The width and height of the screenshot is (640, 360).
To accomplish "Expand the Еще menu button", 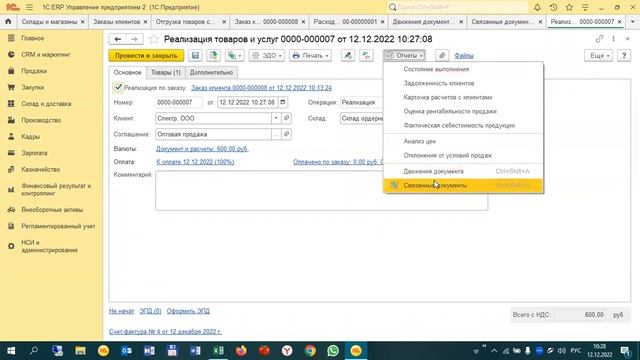I will 599,56.
